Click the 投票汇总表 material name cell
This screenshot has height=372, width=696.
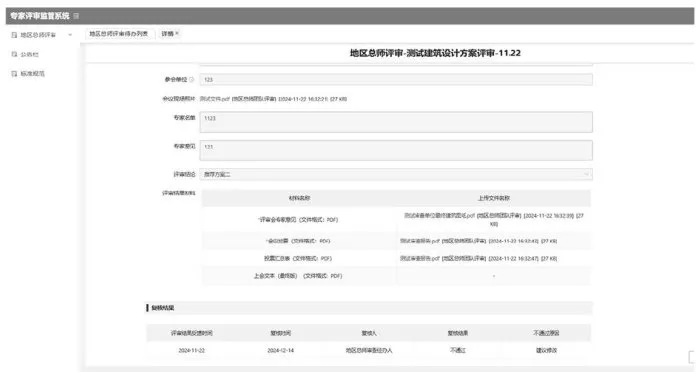coord(299,258)
